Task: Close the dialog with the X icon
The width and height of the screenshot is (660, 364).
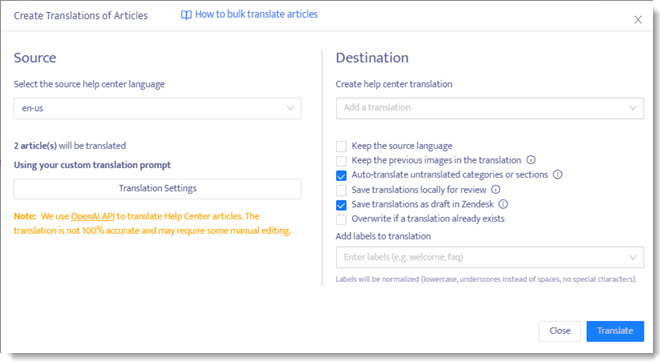Action: coord(638,20)
